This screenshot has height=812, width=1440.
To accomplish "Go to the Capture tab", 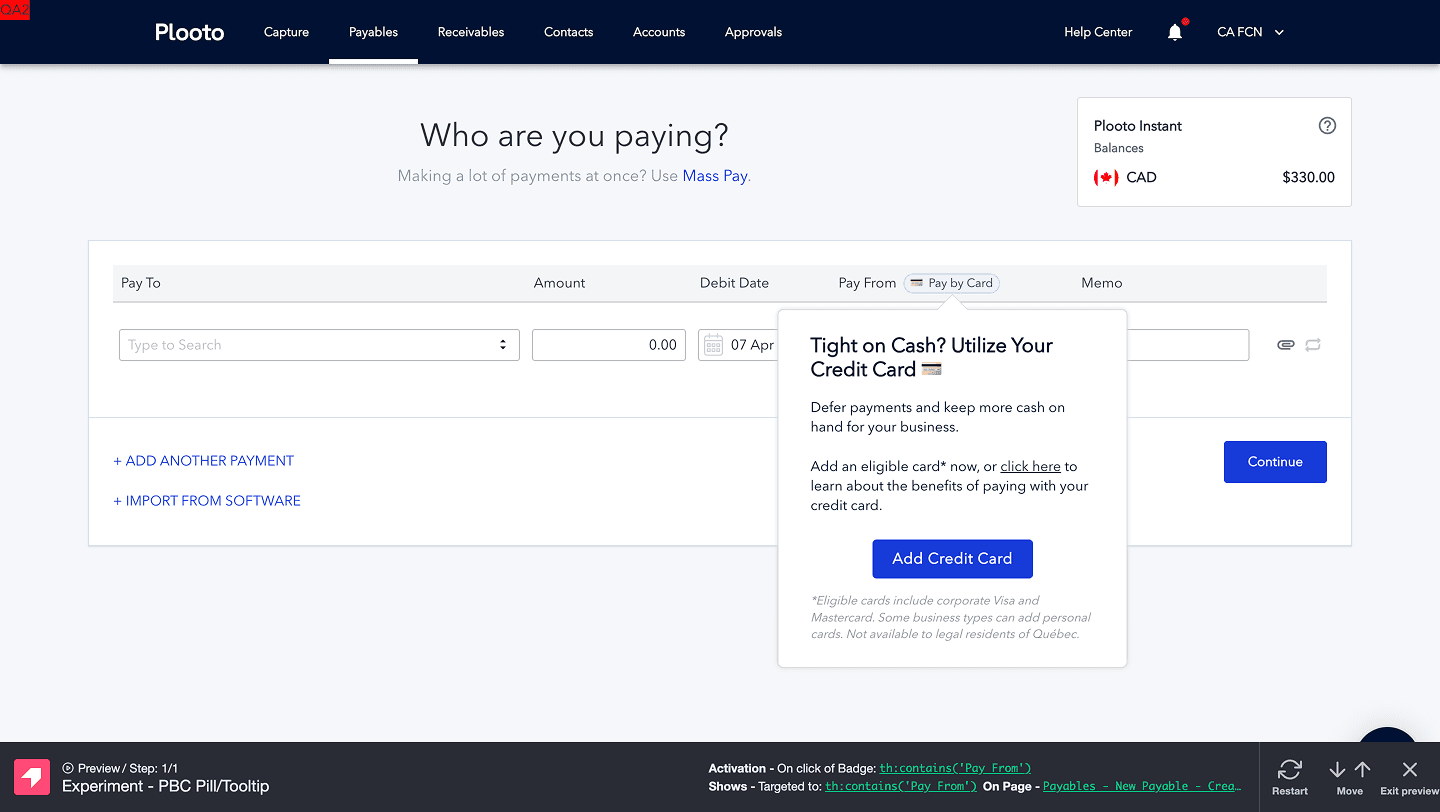I will click(x=286, y=32).
